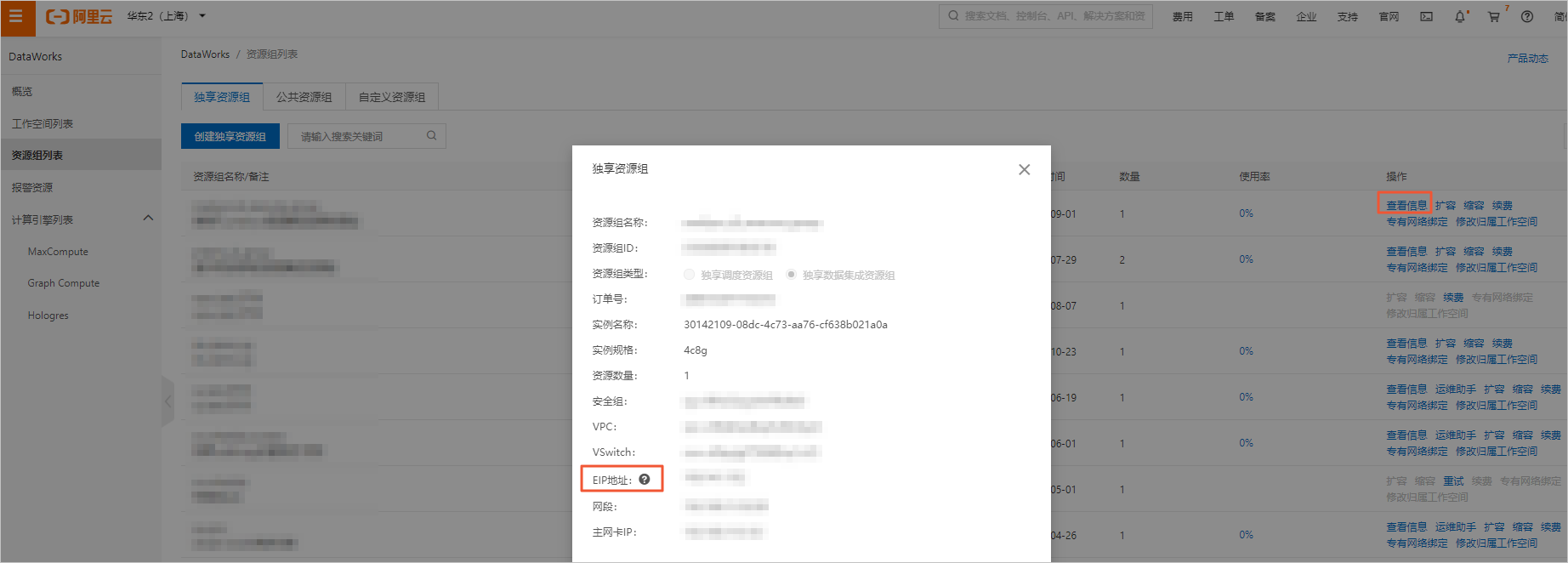
Task: Click 续费 in the 09-01 row
Action: pos(1503,206)
